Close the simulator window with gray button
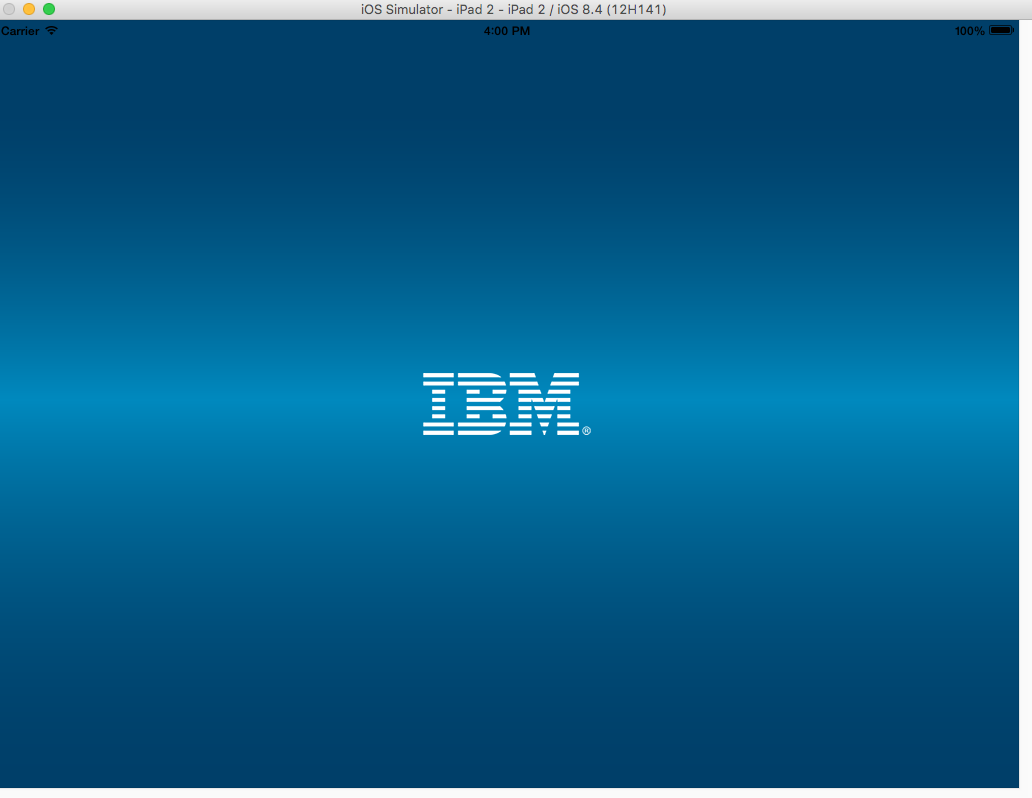 click(x=9, y=9)
